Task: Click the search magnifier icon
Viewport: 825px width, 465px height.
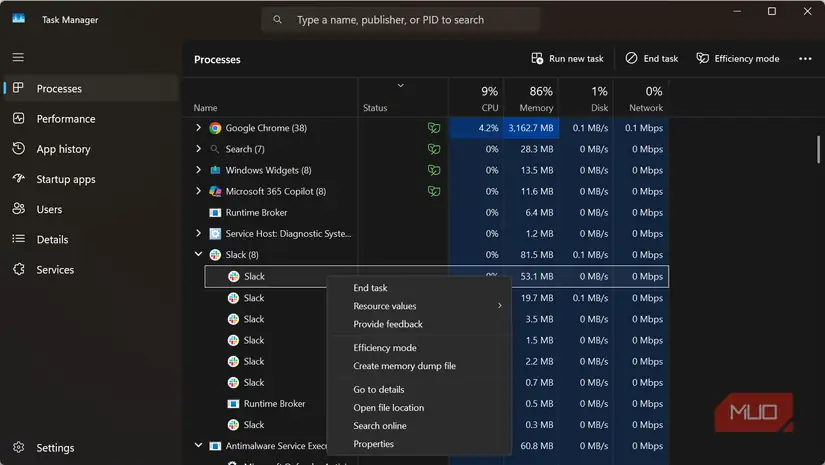Action: pyautogui.click(x=277, y=19)
